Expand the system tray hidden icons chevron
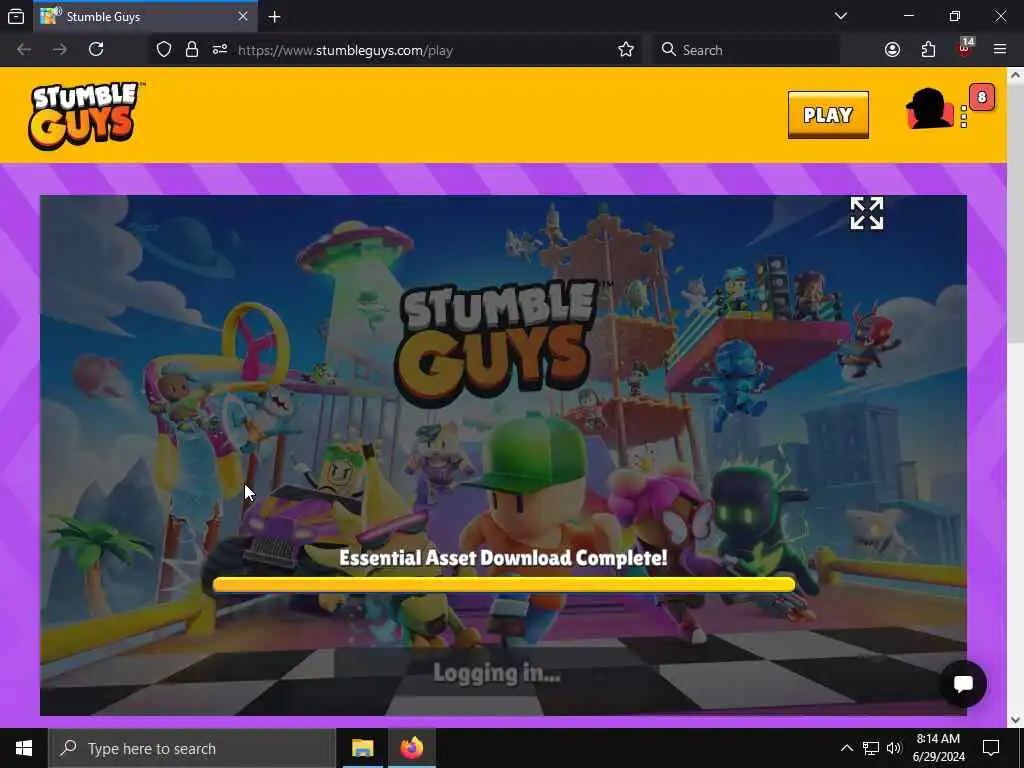The width and height of the screenshot is (1024, 768). point(846,748)
